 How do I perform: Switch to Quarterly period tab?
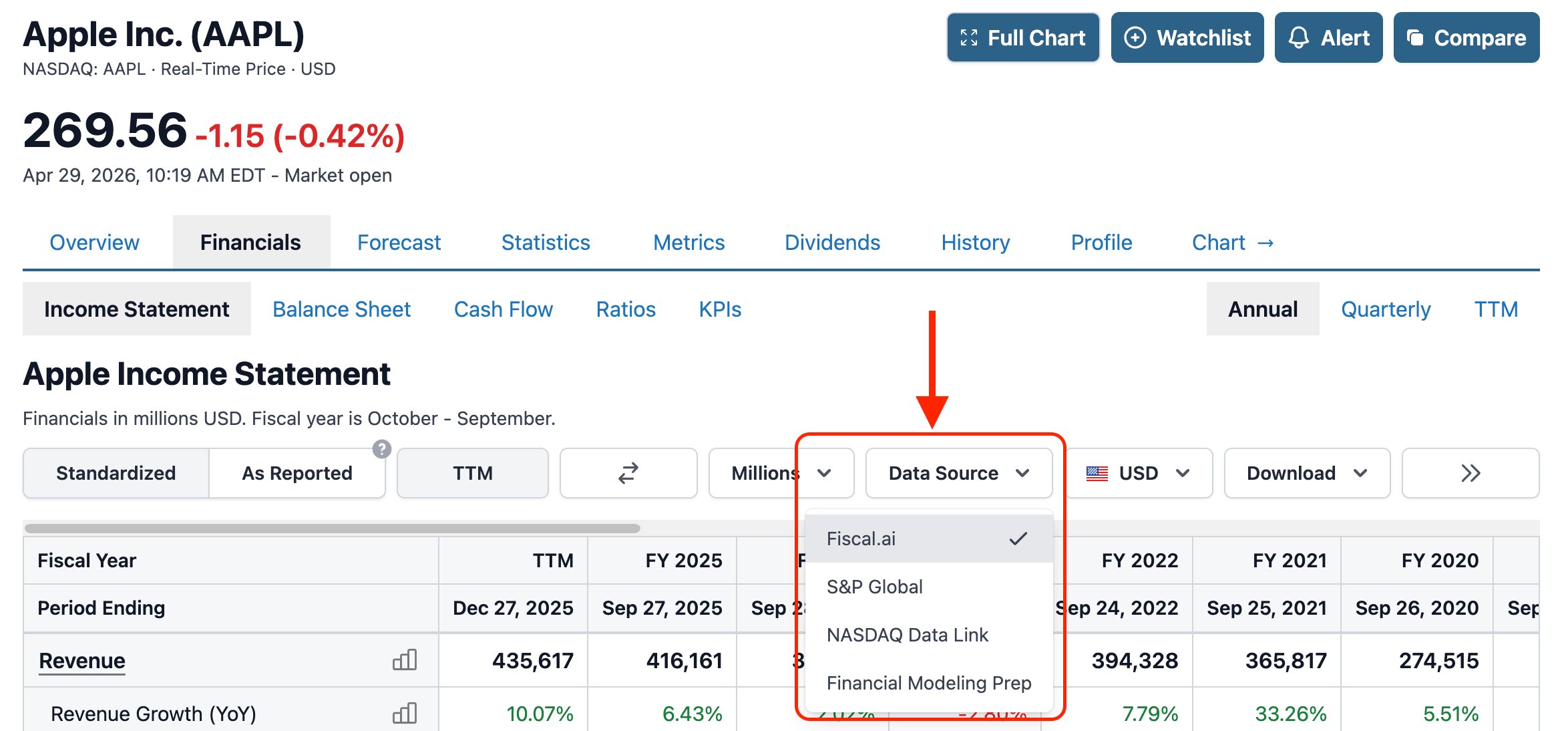pos(1386,309)
